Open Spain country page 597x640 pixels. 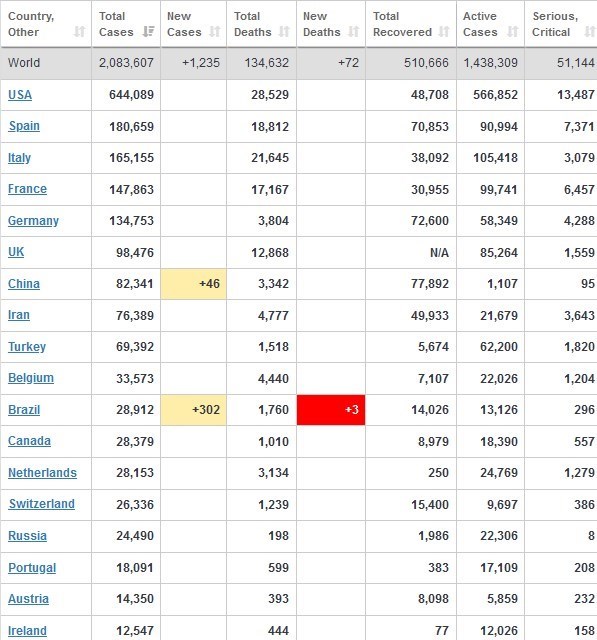(x=24, y=126)
